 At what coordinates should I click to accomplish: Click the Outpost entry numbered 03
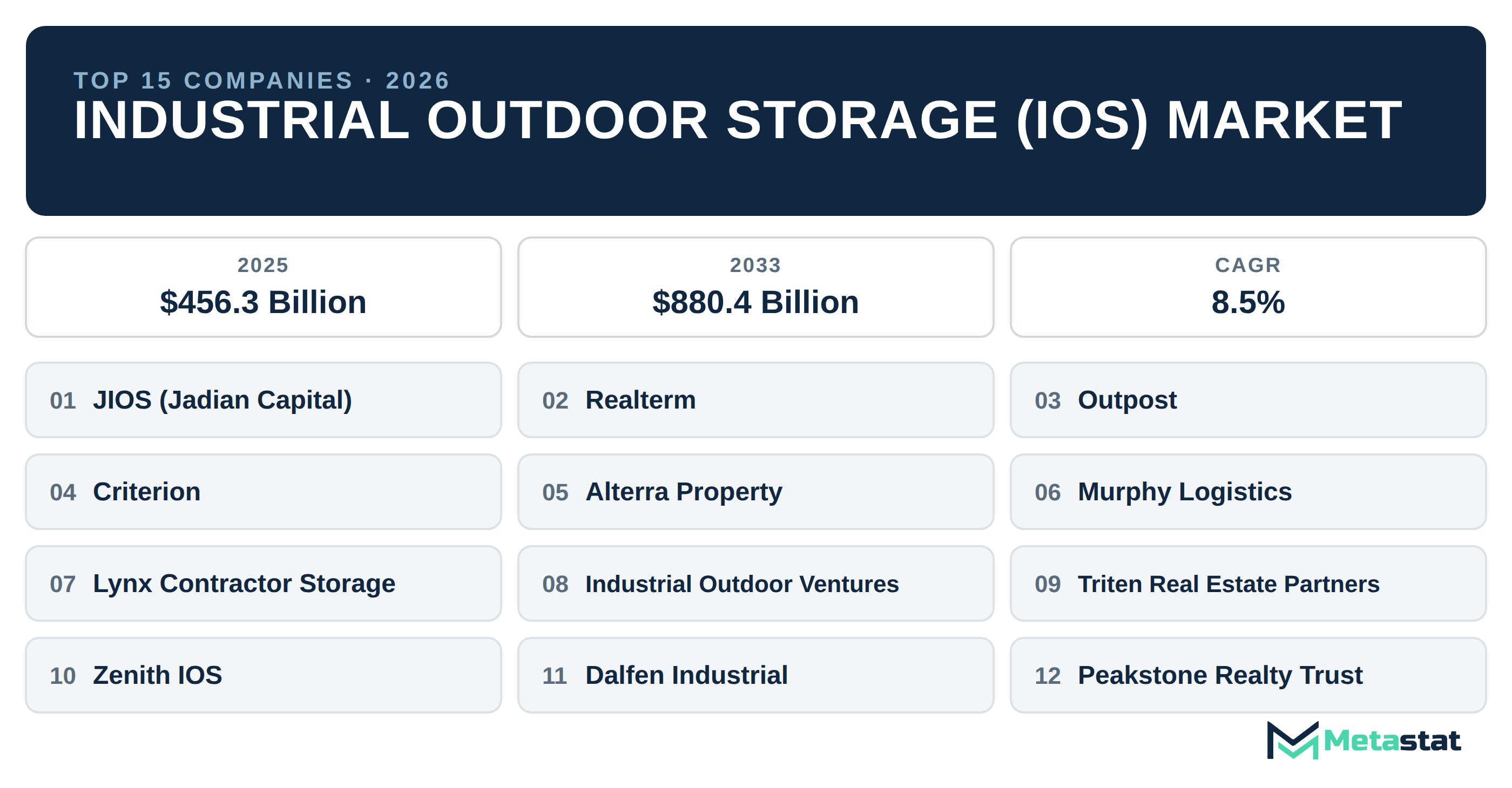(1248, 400)
